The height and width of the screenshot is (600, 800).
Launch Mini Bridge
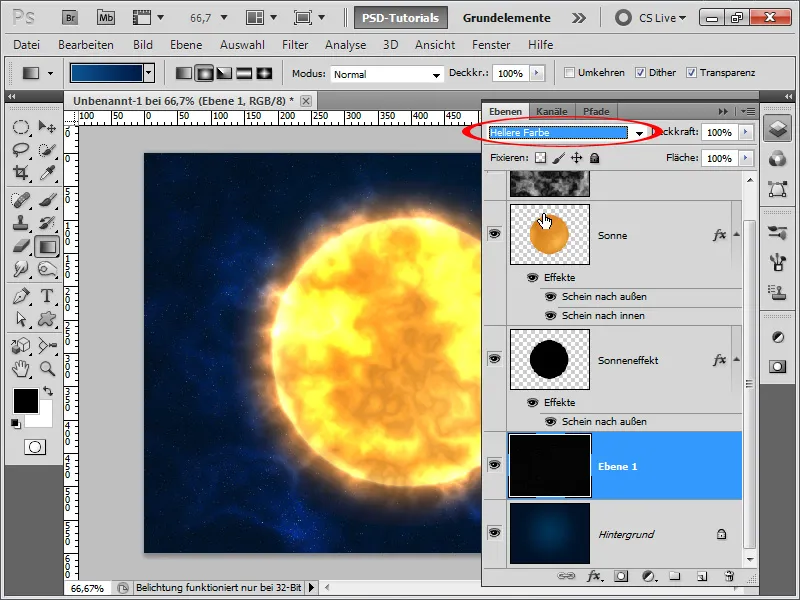click(x=106, y=18)
